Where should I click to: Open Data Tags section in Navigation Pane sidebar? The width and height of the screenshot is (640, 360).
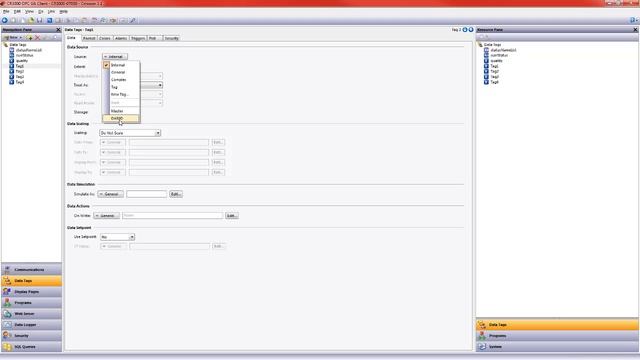coord(31,281)
